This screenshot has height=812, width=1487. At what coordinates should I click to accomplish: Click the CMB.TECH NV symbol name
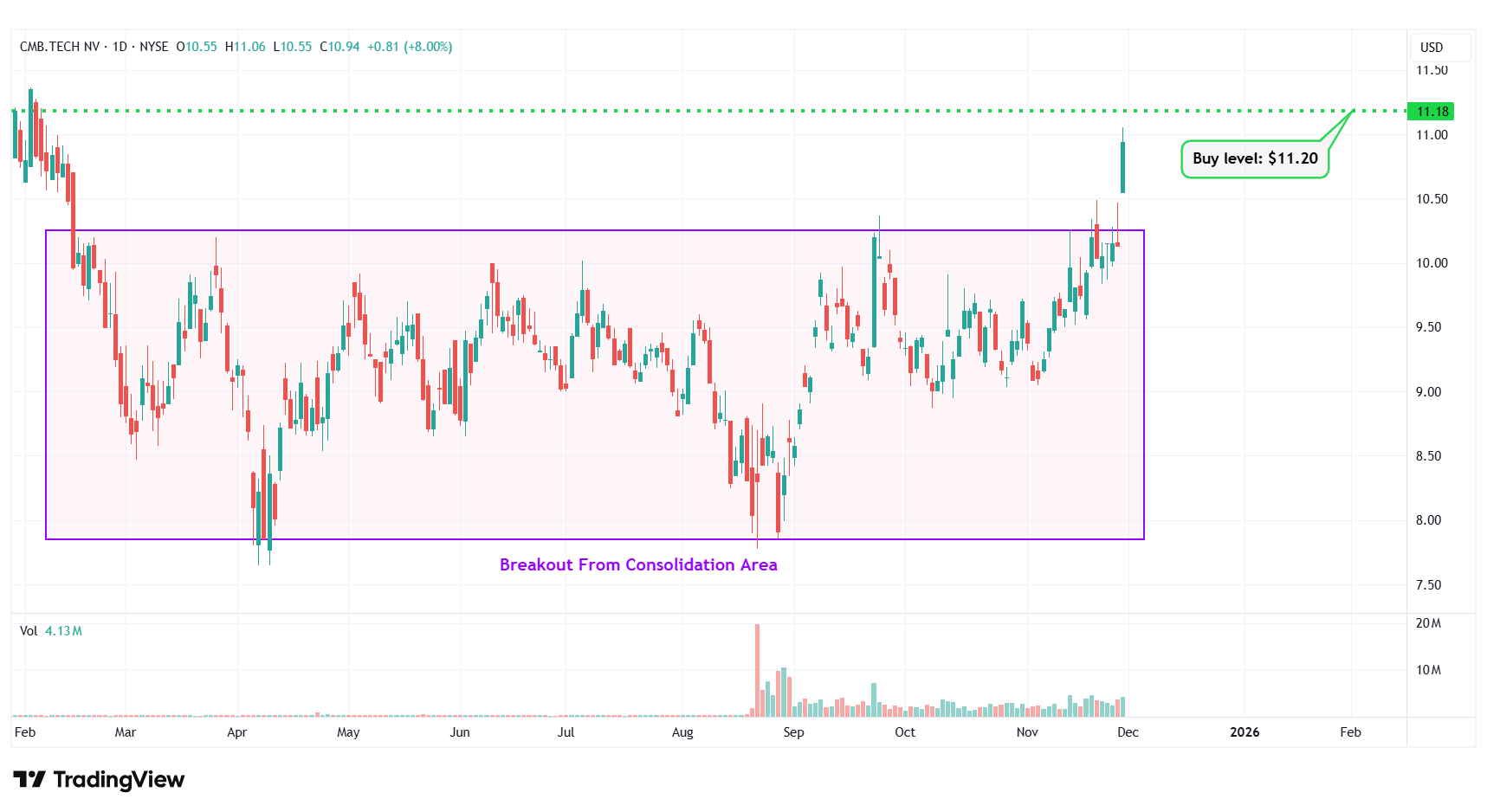click(59, 47)
